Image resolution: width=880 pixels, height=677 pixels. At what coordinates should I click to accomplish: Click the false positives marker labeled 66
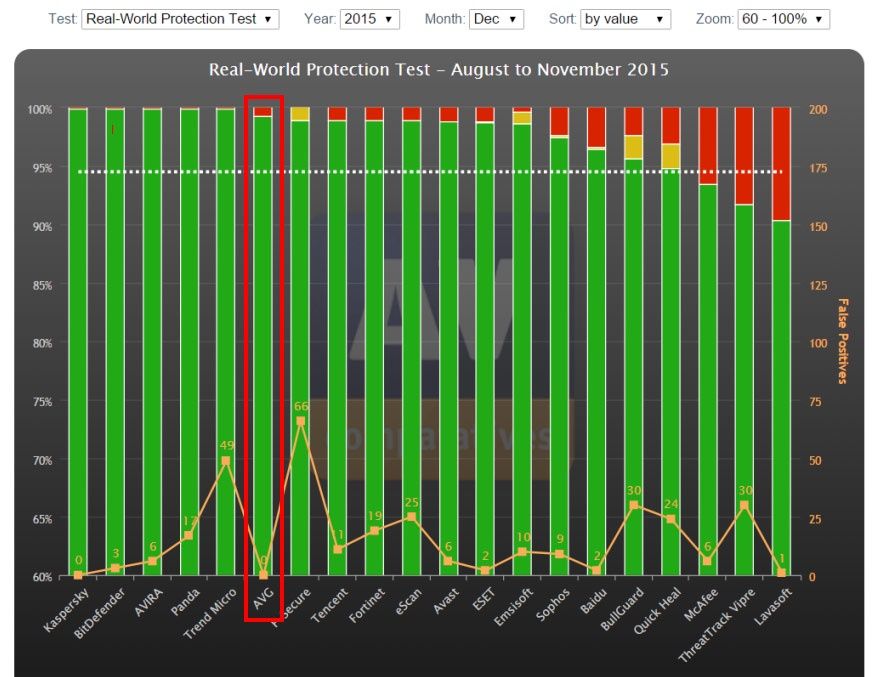[301, 421]
